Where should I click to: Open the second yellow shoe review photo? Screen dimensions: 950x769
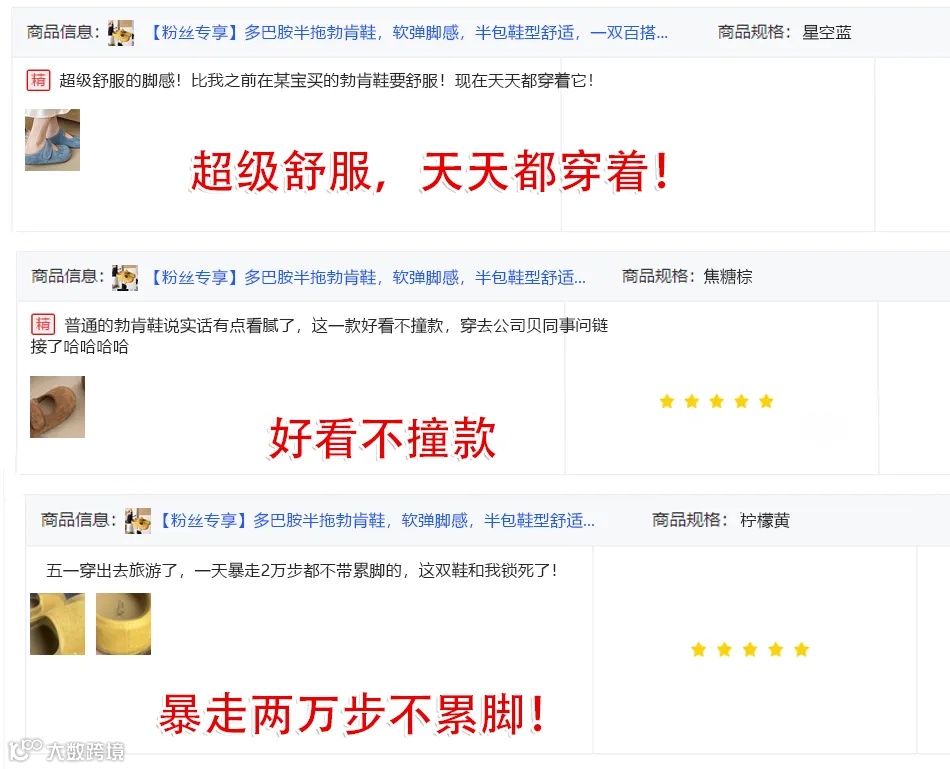pos(124,624)
